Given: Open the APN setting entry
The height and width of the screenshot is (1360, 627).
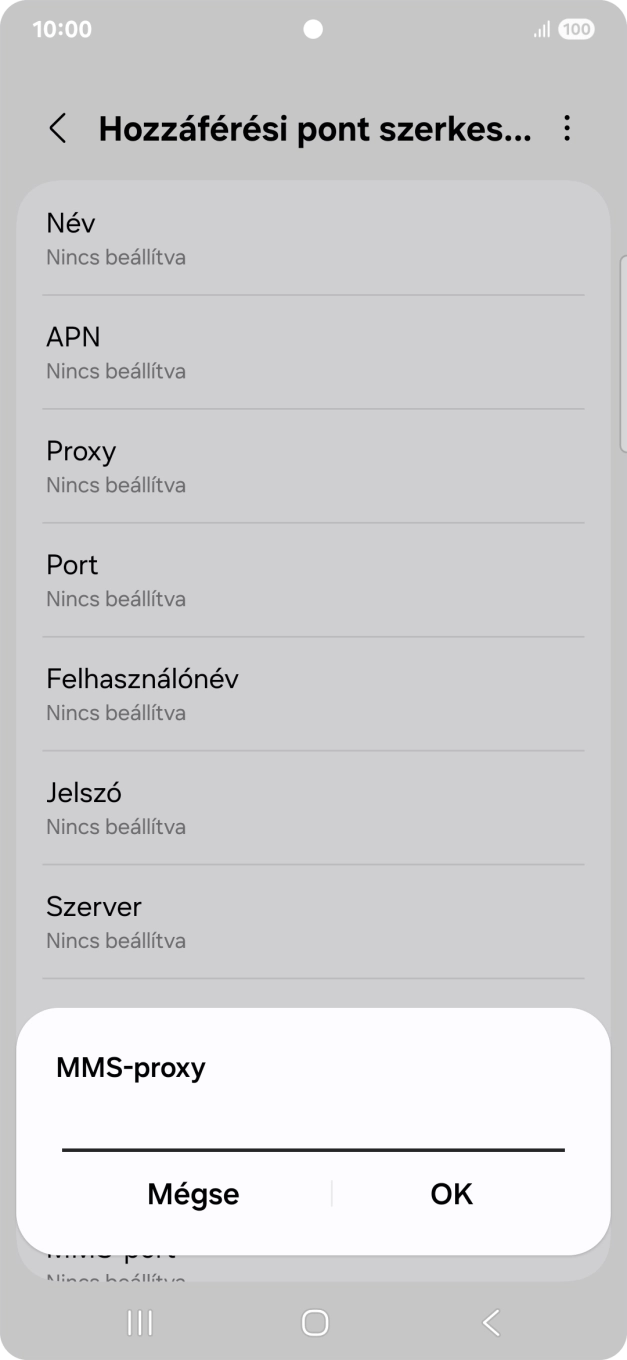Looking at the screenshot, I should click(x=313, y=352).
